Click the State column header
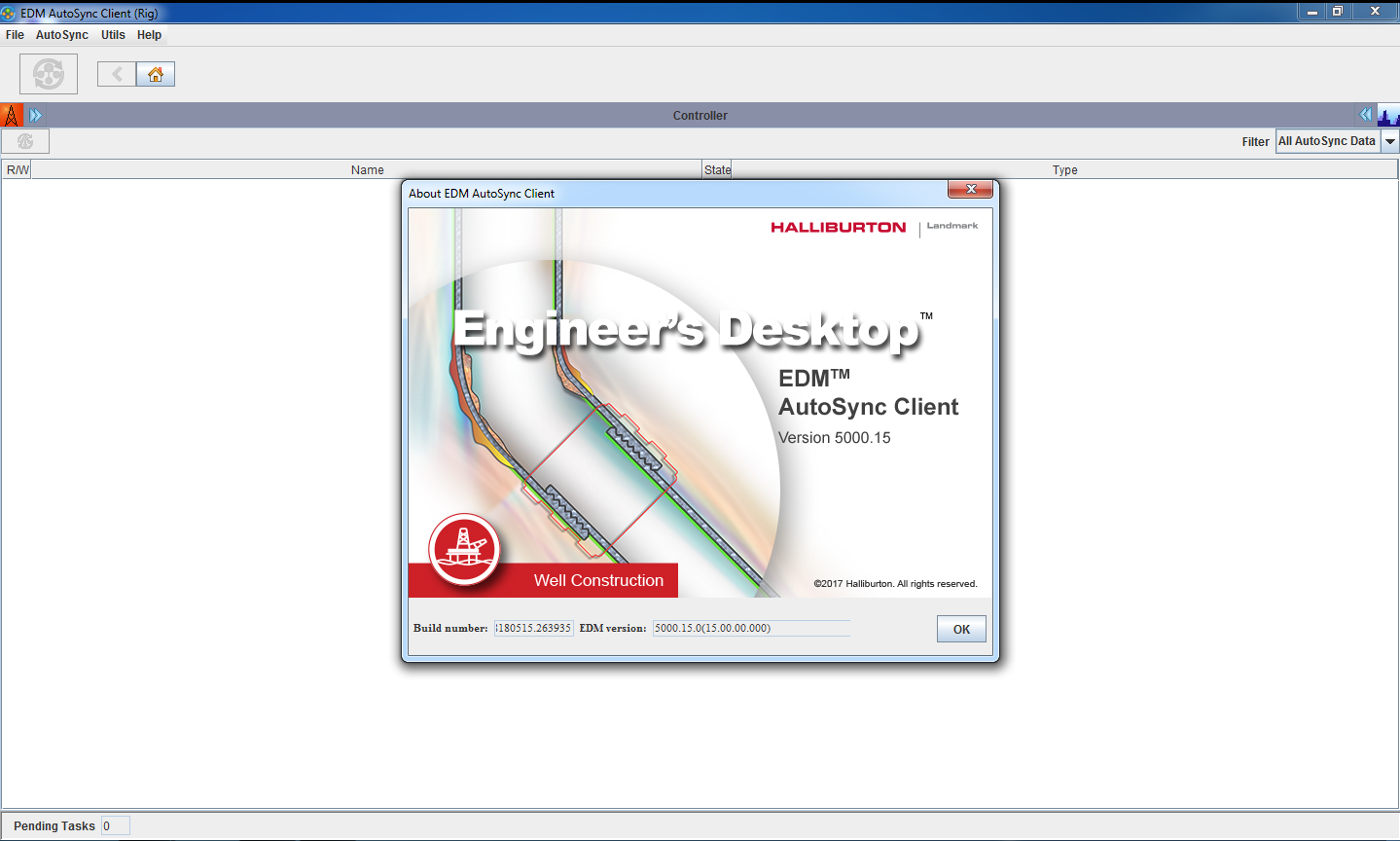The width and height of the screenshot is (1400, 841). point(717,169)
